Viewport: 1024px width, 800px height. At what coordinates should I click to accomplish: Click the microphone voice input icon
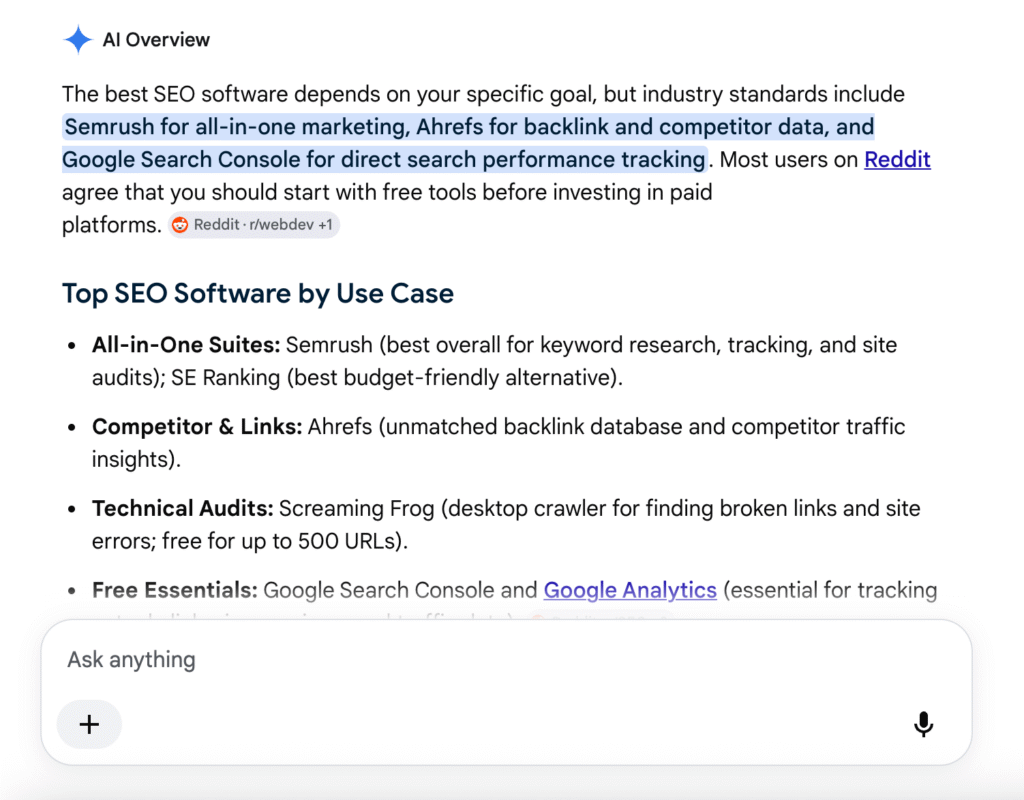[923, 724]
